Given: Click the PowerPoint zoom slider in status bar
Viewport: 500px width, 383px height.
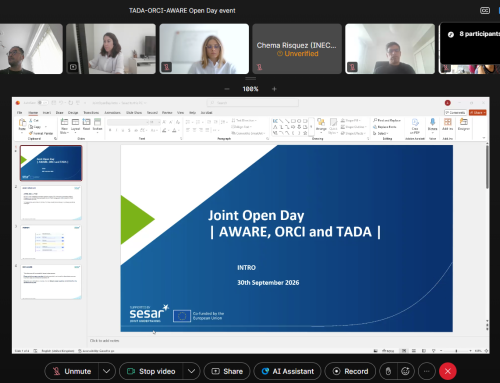Looking at the screenshot, I should [x=456, y=351].
